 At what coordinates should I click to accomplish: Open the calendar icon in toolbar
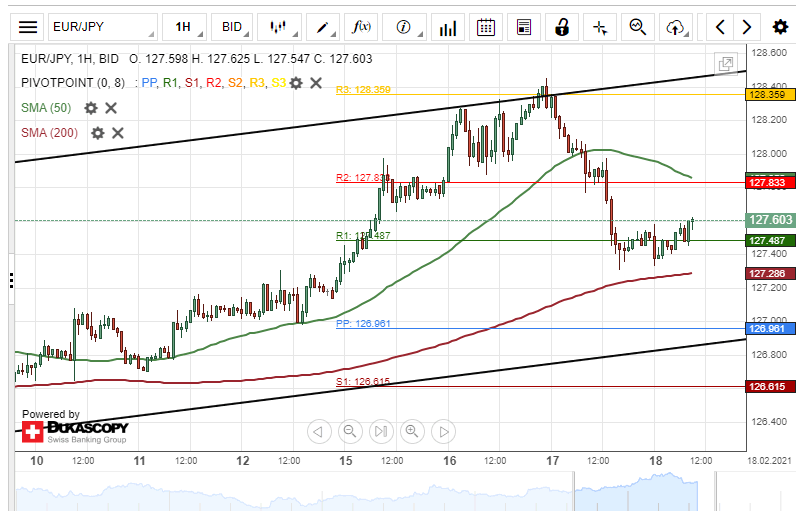pos(486,27)
